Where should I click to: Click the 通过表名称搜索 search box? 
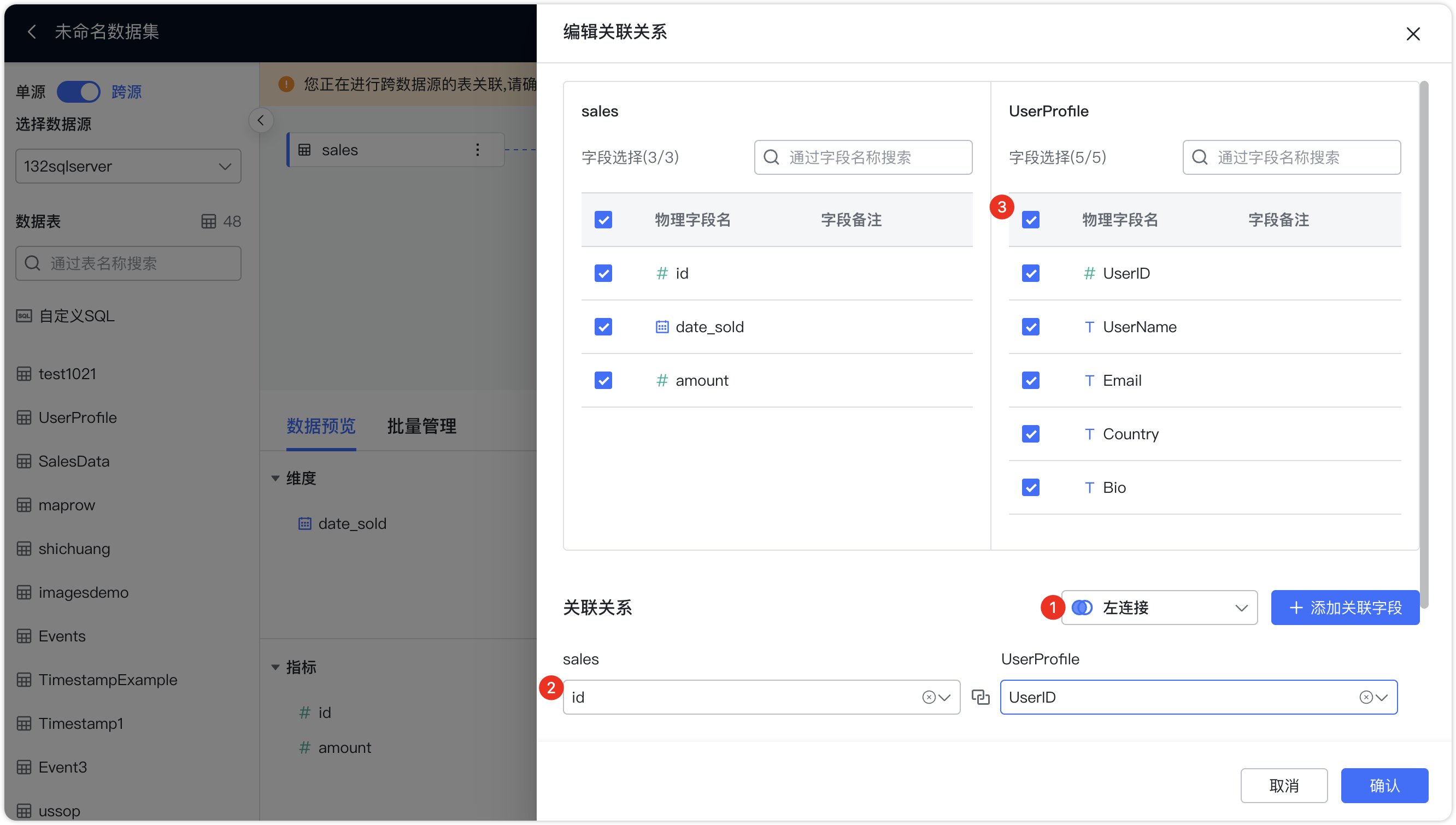coord(128,263)
